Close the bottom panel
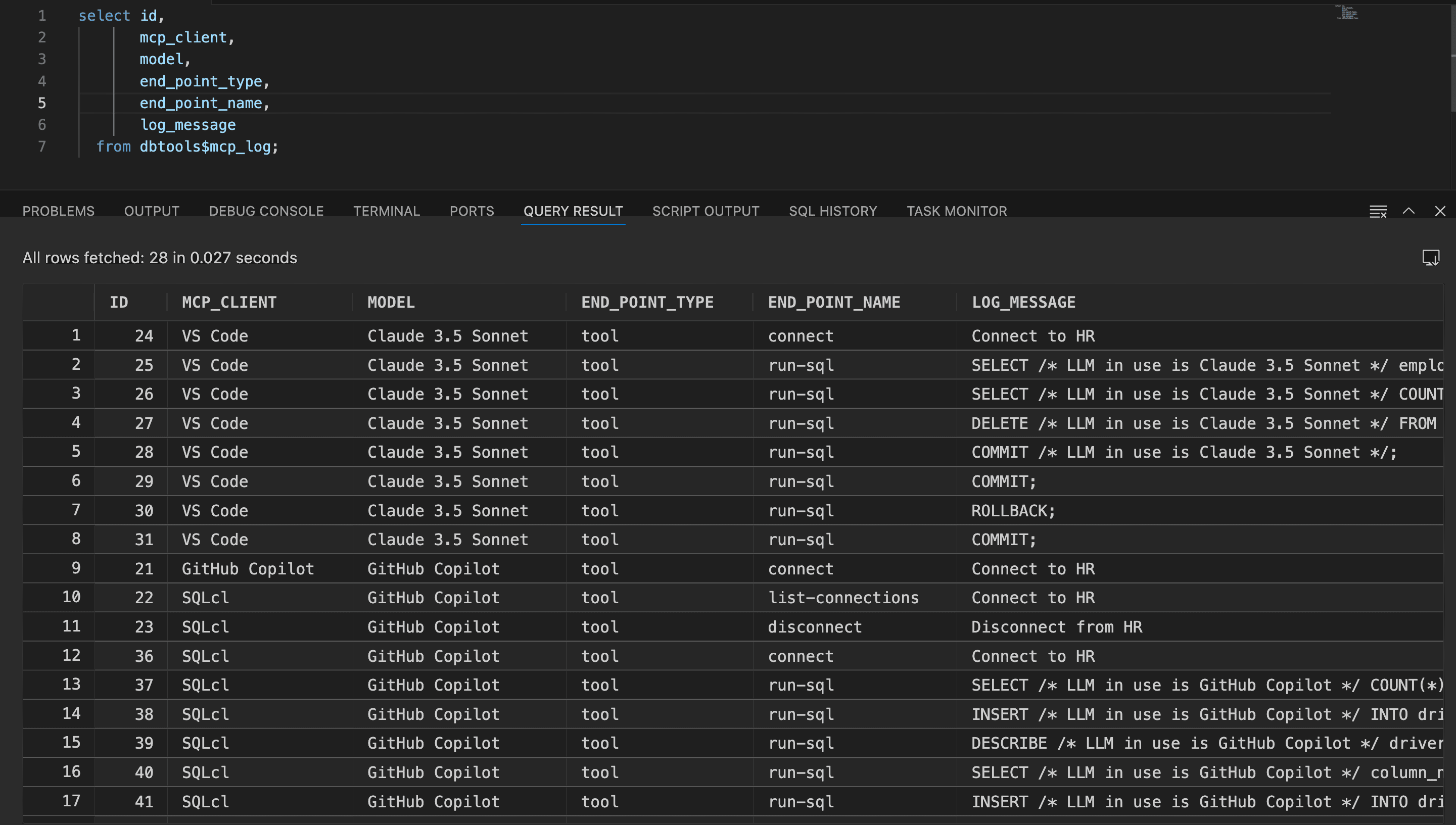The image size is (1456, 825). [1439, 211]
